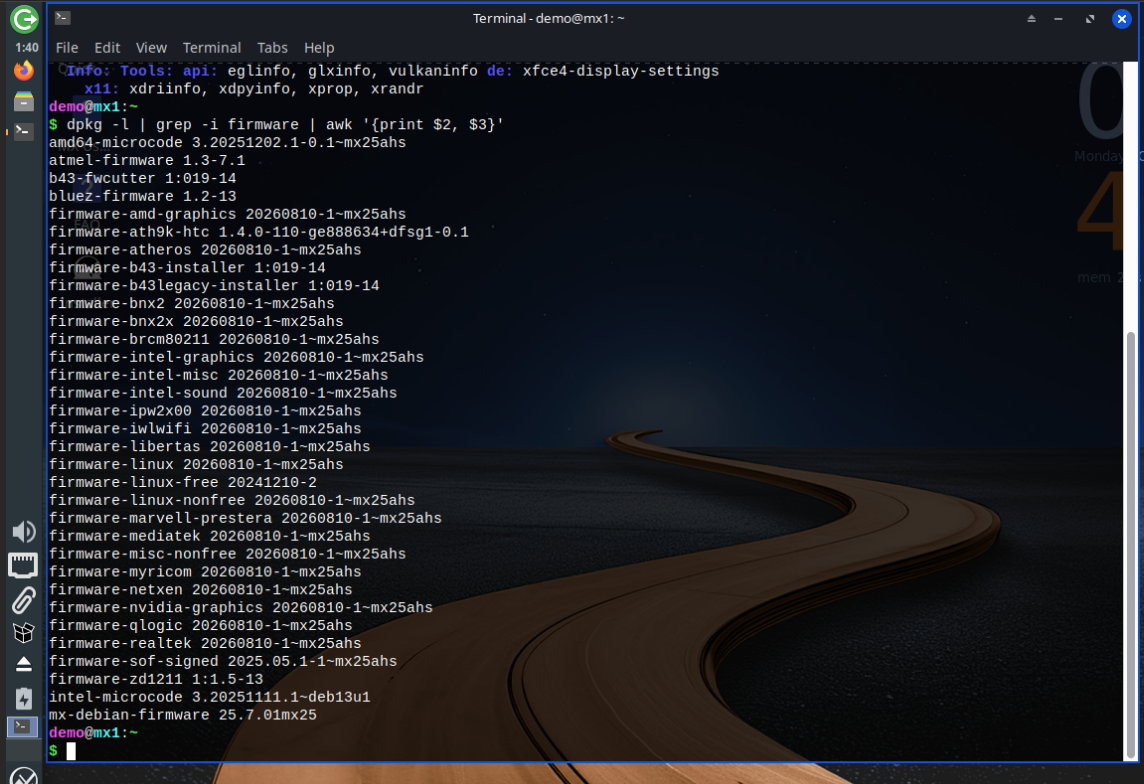Click the firmware-linux-nonfree line
The height and width of the screenshot is (784, 1144).
pyautogui.click(x=232, y=500)
